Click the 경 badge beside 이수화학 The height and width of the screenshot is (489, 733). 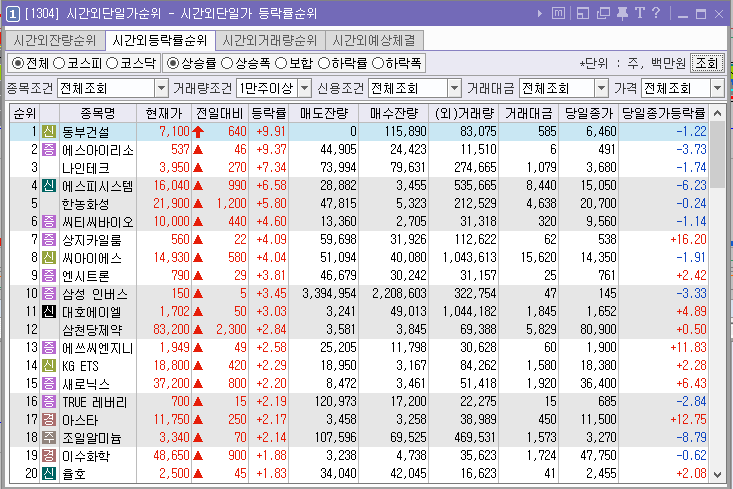pos(49,456)
